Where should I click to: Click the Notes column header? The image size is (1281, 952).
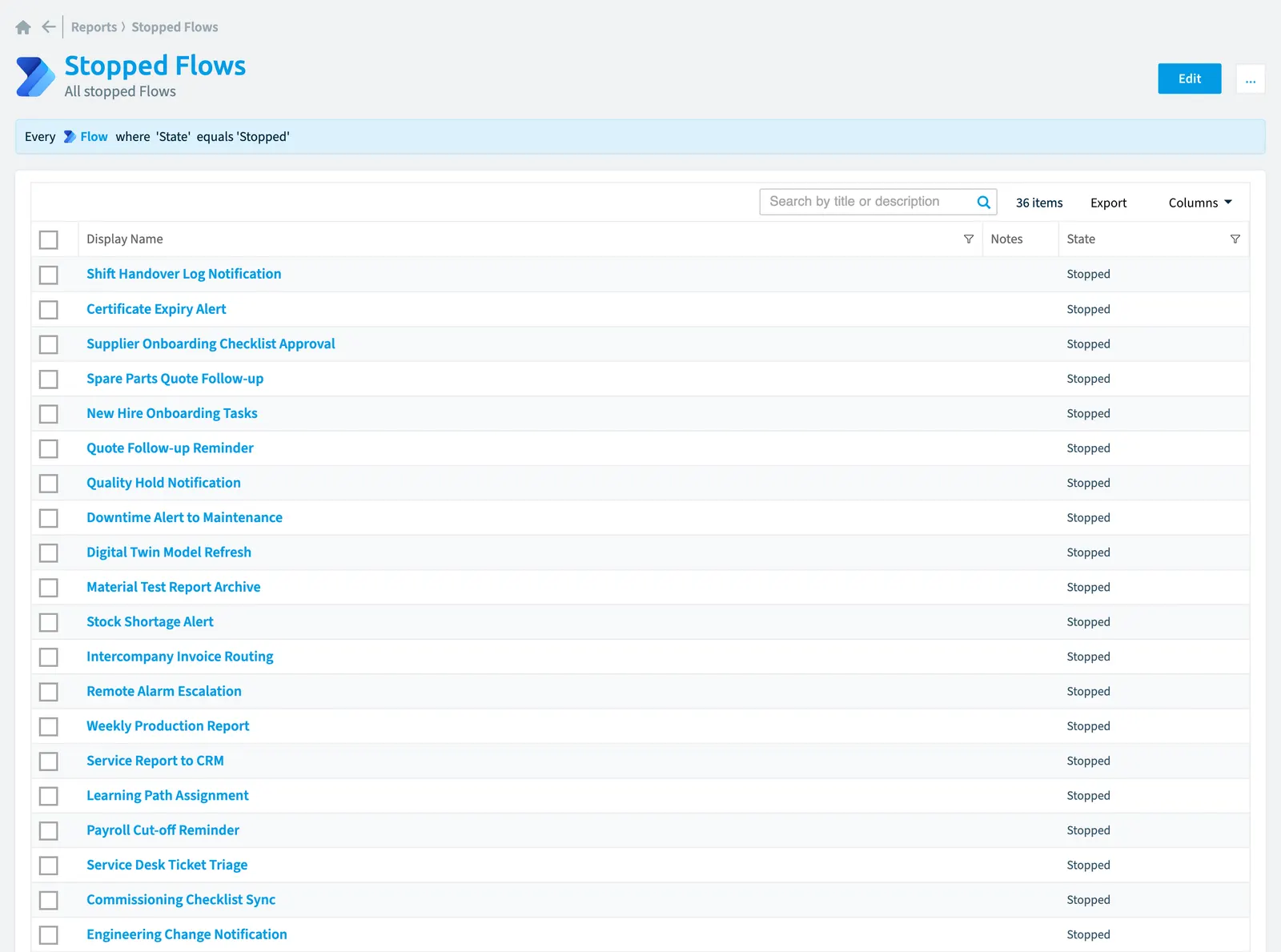coord(1006,239)
